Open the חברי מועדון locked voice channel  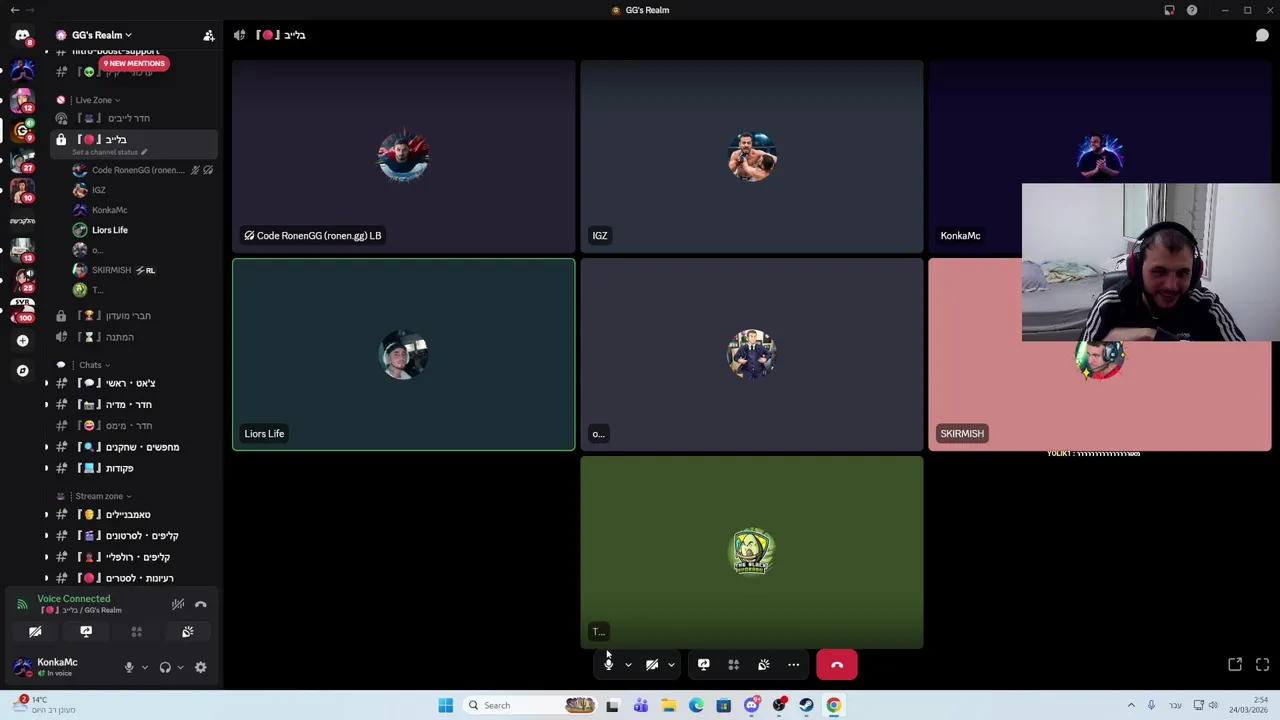[134, 316]
